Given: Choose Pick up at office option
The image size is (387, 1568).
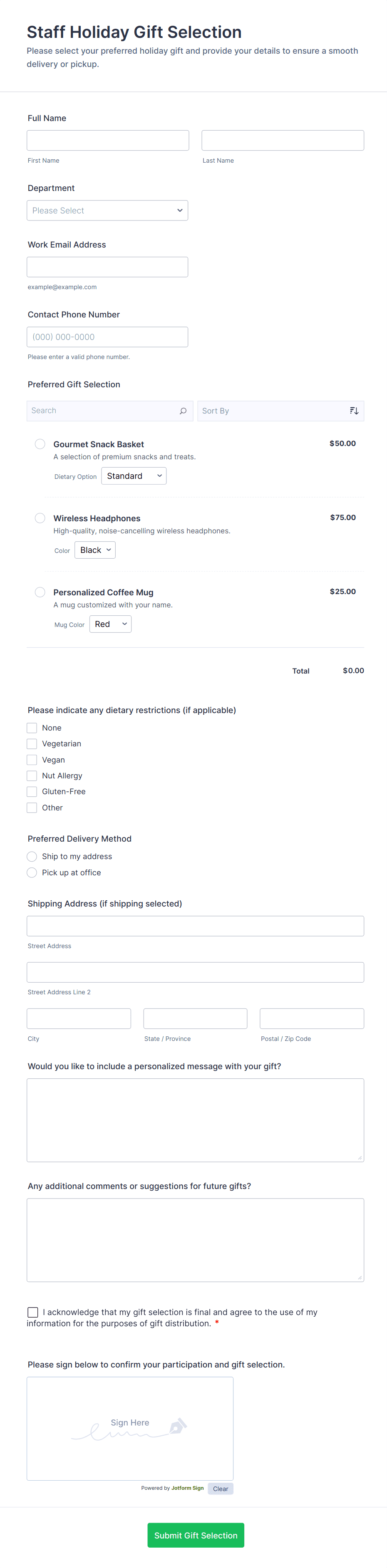Looking at the screenshot, I should pos(32,872).
